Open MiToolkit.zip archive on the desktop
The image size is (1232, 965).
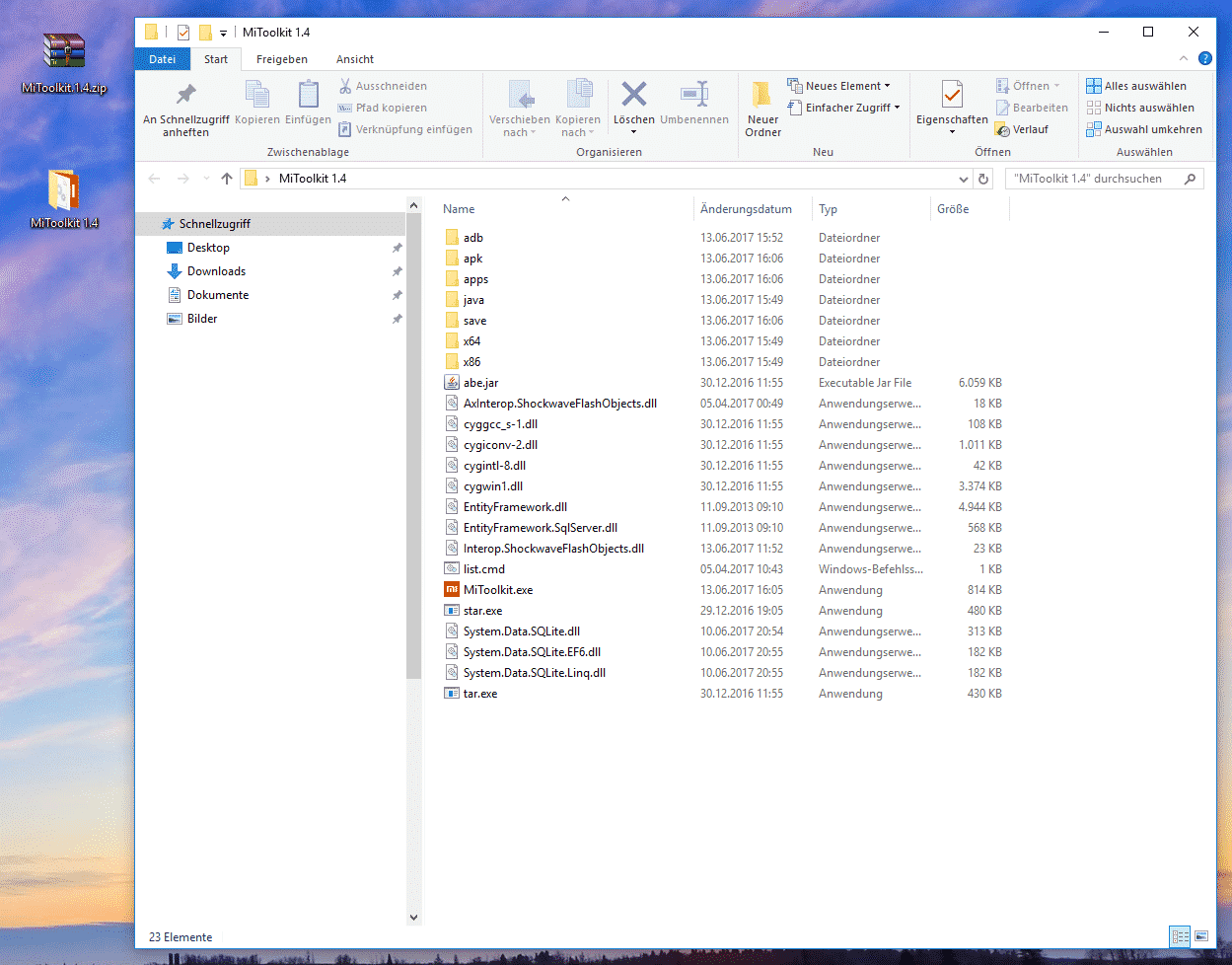[x=64, y=52]
